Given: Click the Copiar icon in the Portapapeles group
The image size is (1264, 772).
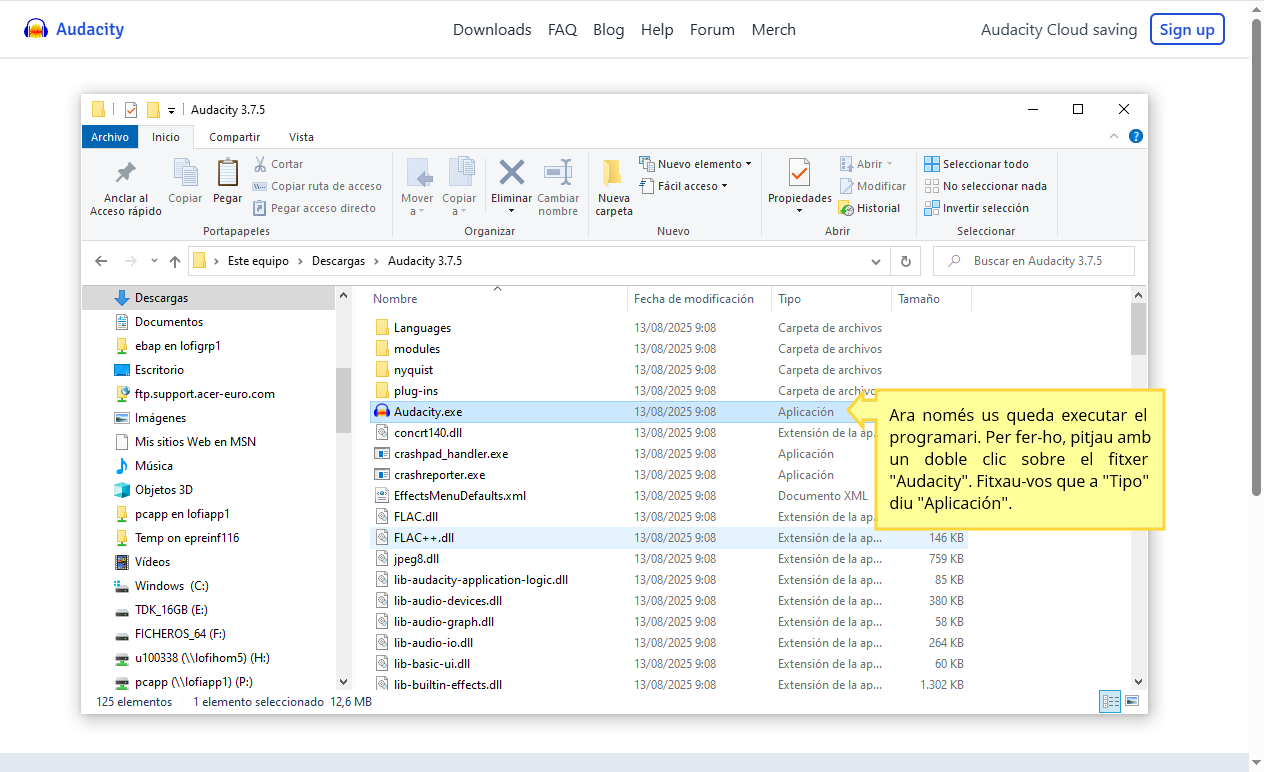Looking at the screenshot, I should (185, 173).
